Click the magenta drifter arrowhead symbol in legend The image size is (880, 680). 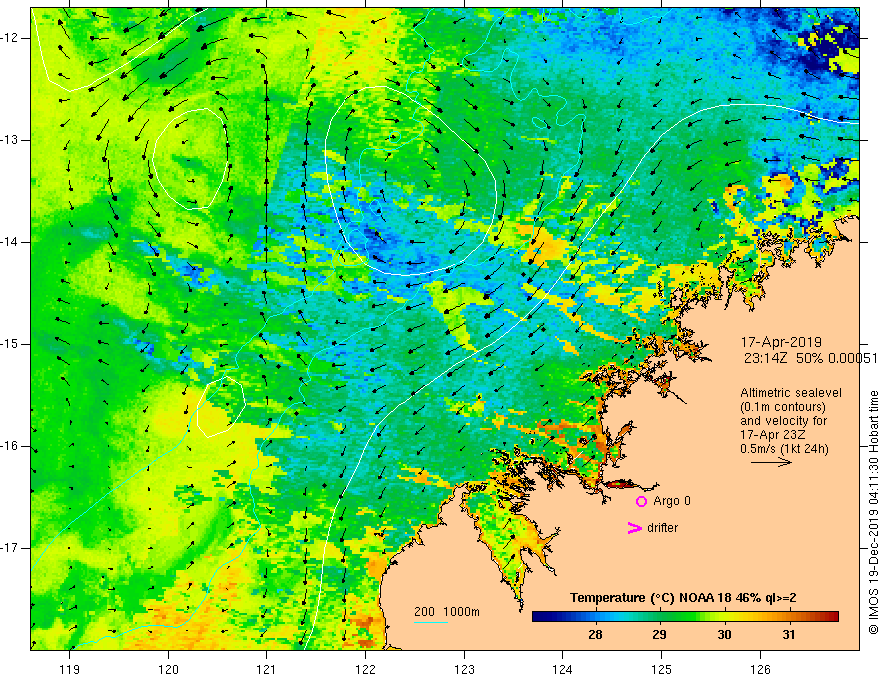point(634,528)
